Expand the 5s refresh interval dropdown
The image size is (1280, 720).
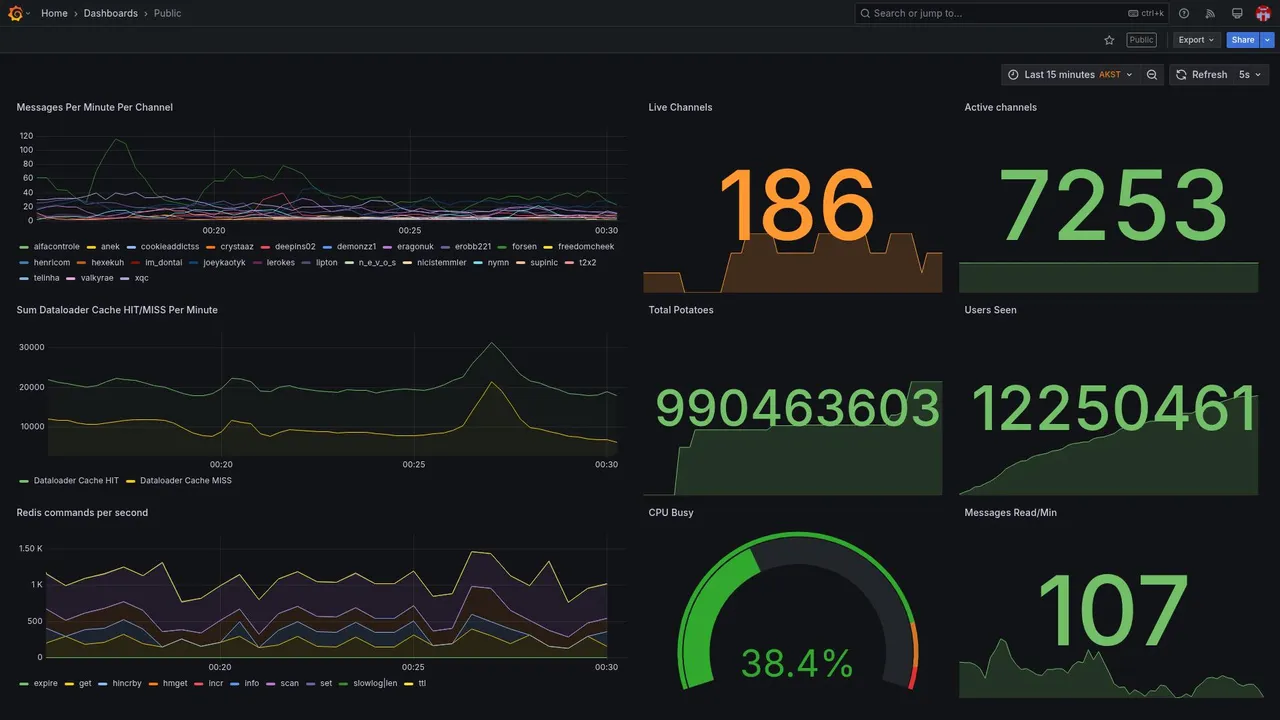pos(1251,75)
